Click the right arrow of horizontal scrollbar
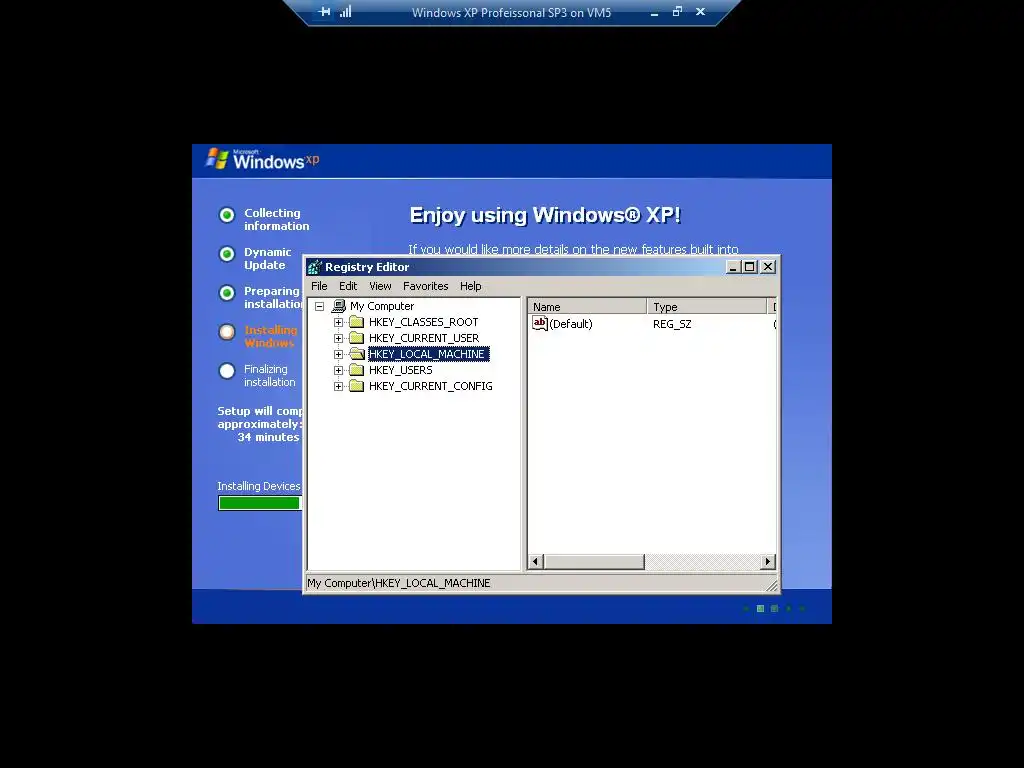The height and width of the screenshot is (768, 1024). (768, 562)
